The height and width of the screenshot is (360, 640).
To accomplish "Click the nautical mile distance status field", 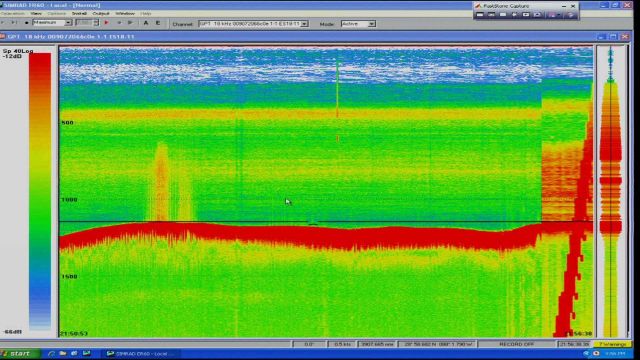I will 377,344.
